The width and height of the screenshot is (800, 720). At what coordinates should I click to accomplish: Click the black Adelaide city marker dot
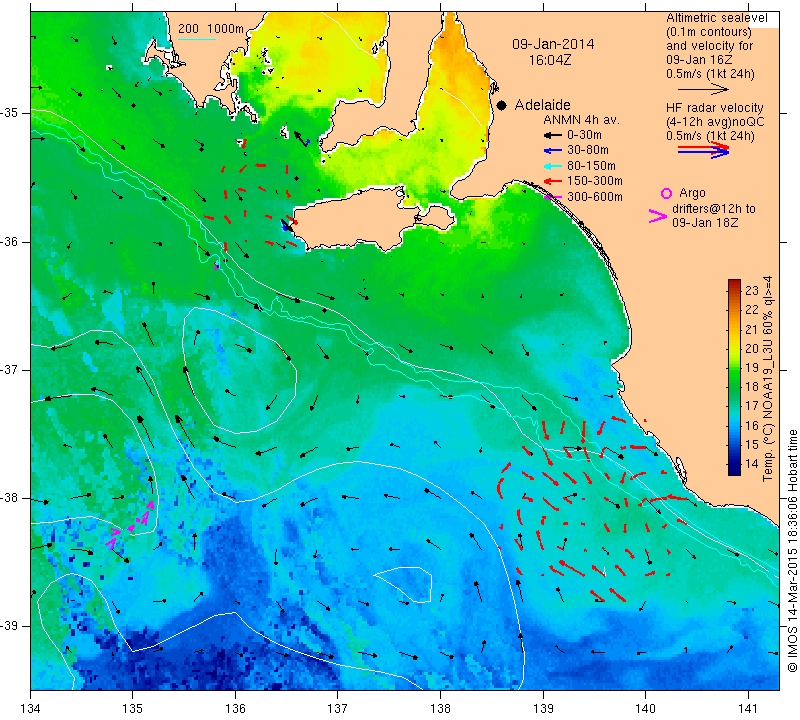502,106
